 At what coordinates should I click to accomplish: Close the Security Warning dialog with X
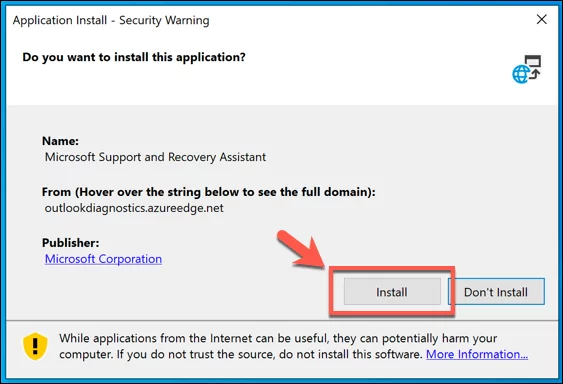point(541,19)
